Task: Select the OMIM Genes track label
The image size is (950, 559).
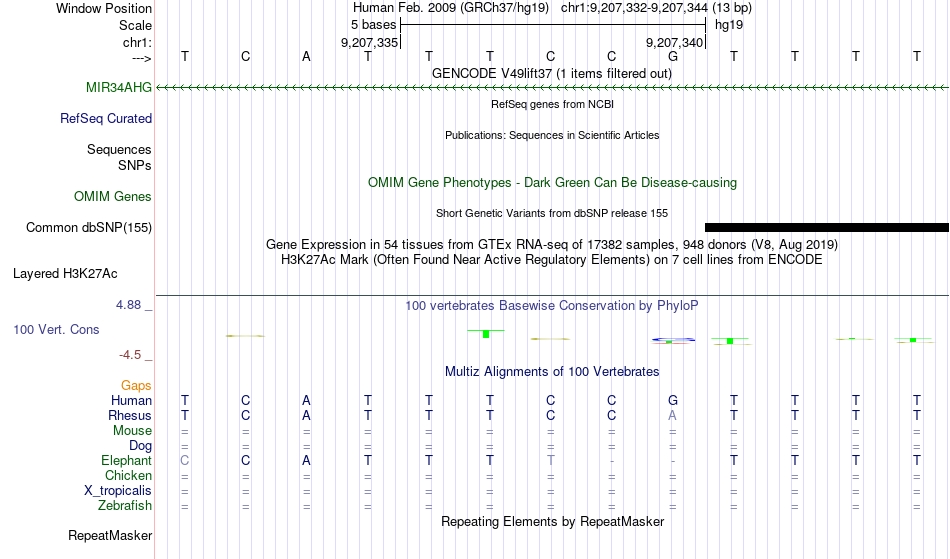Action: point(113,196)
